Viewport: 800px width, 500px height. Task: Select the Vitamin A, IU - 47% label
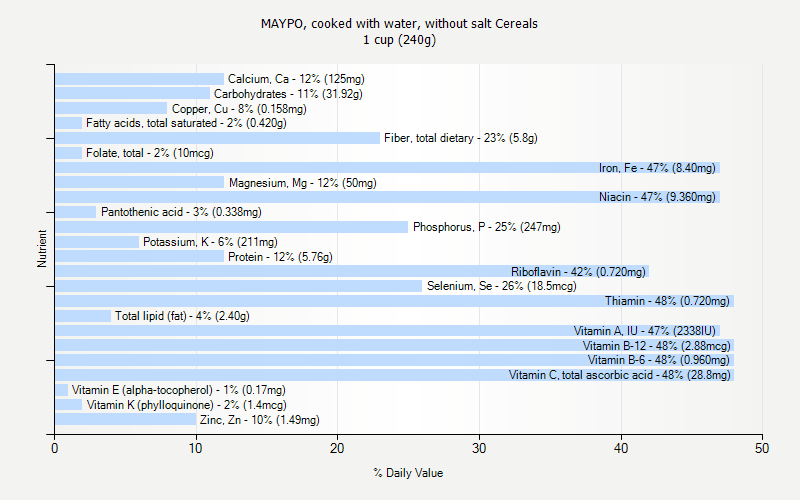click(x=645, y=331)
